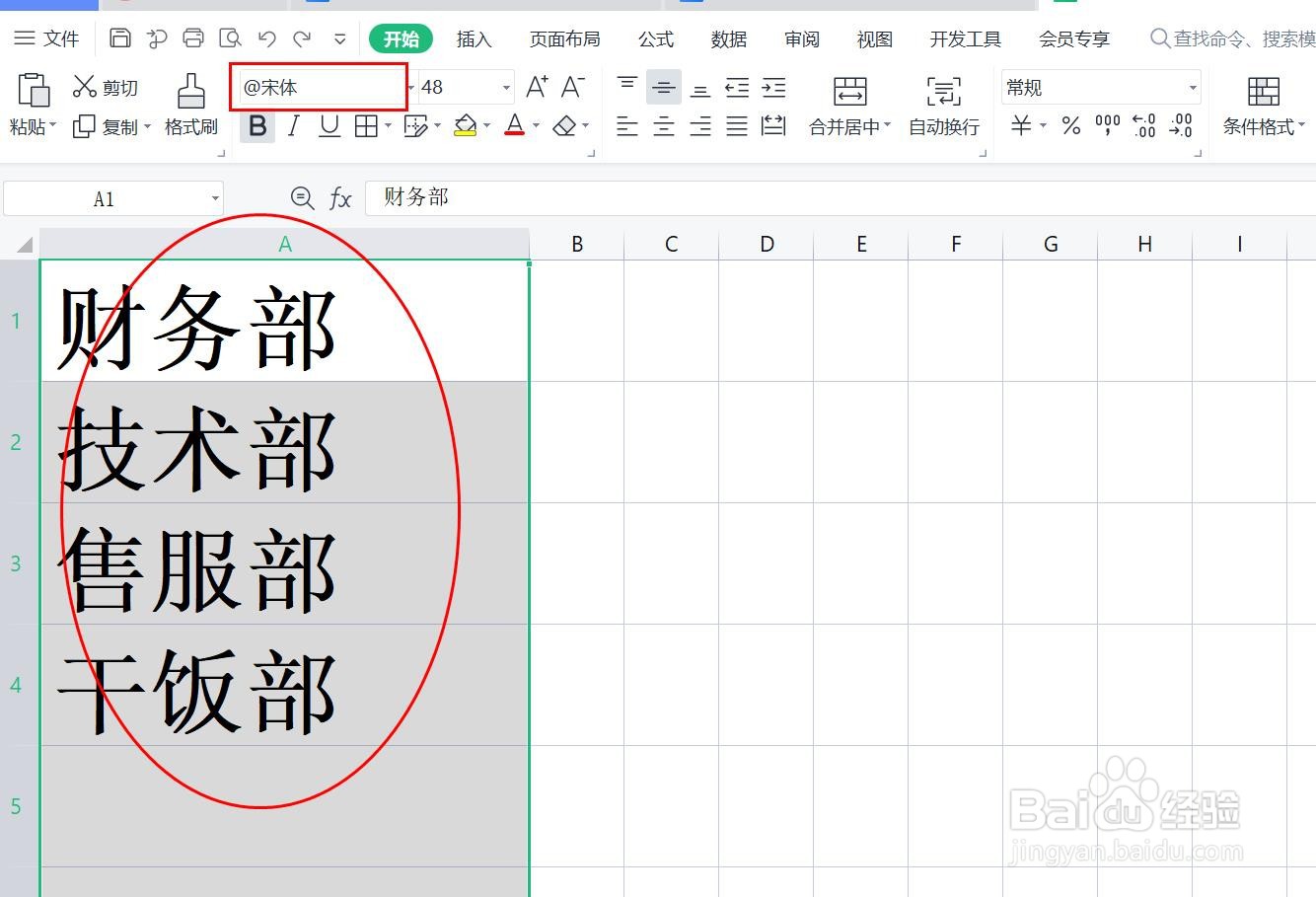Toggle vertical middle alignment
Image resolution: width=1316 pixels, height=897 pixels.
pos(664,88)
